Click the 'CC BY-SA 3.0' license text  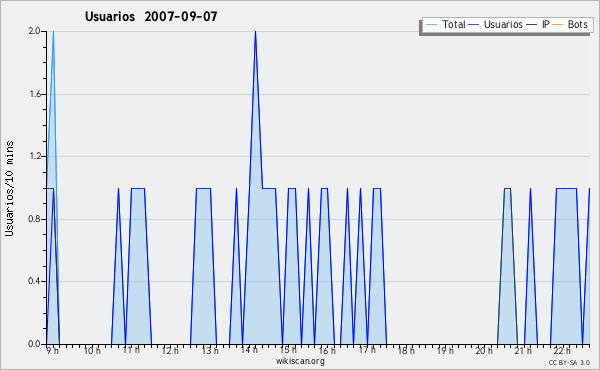(x=569, y=363)
